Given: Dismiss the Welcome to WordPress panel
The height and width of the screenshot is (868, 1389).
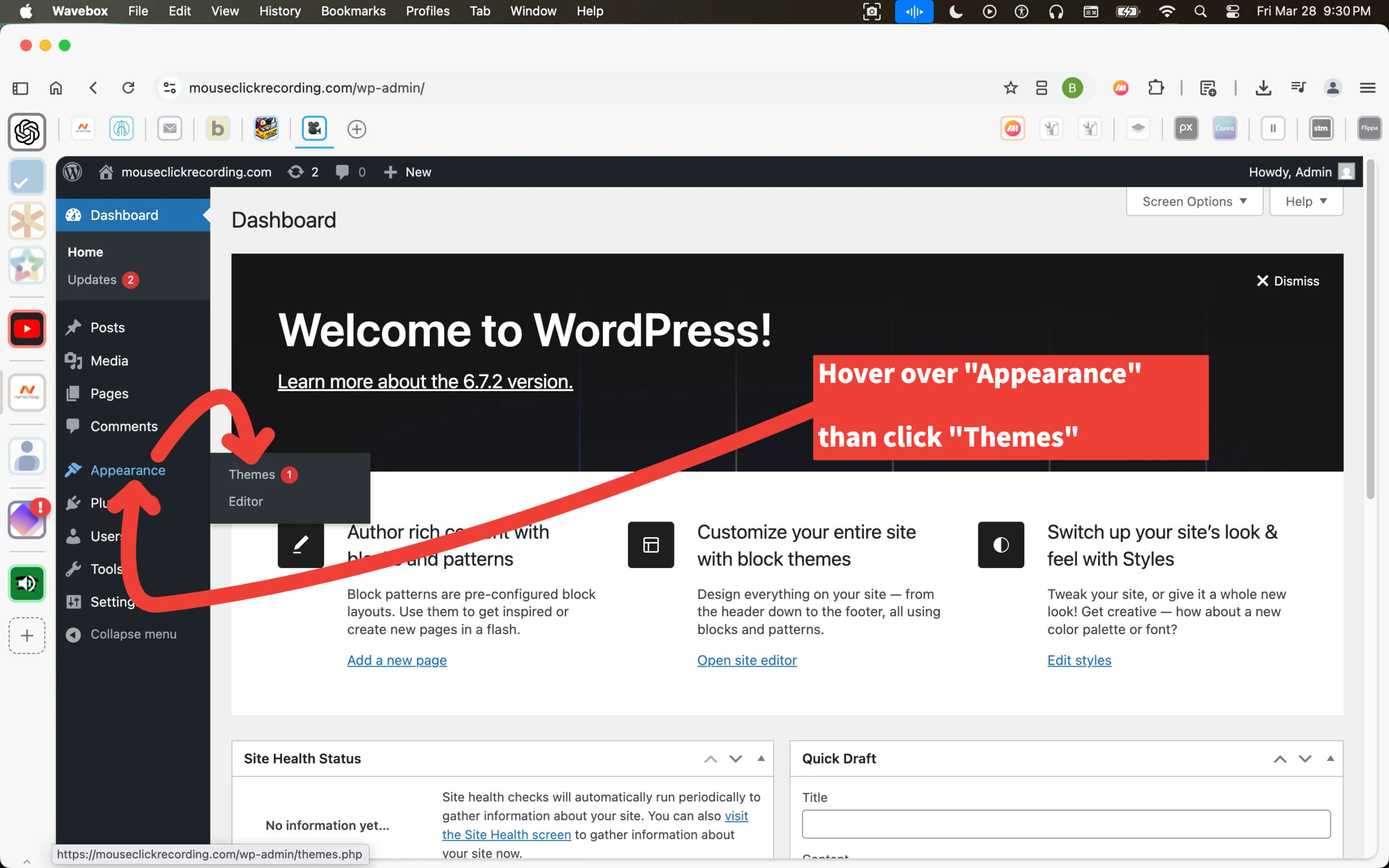Looking at the screenshot, I should [1288, 280].
